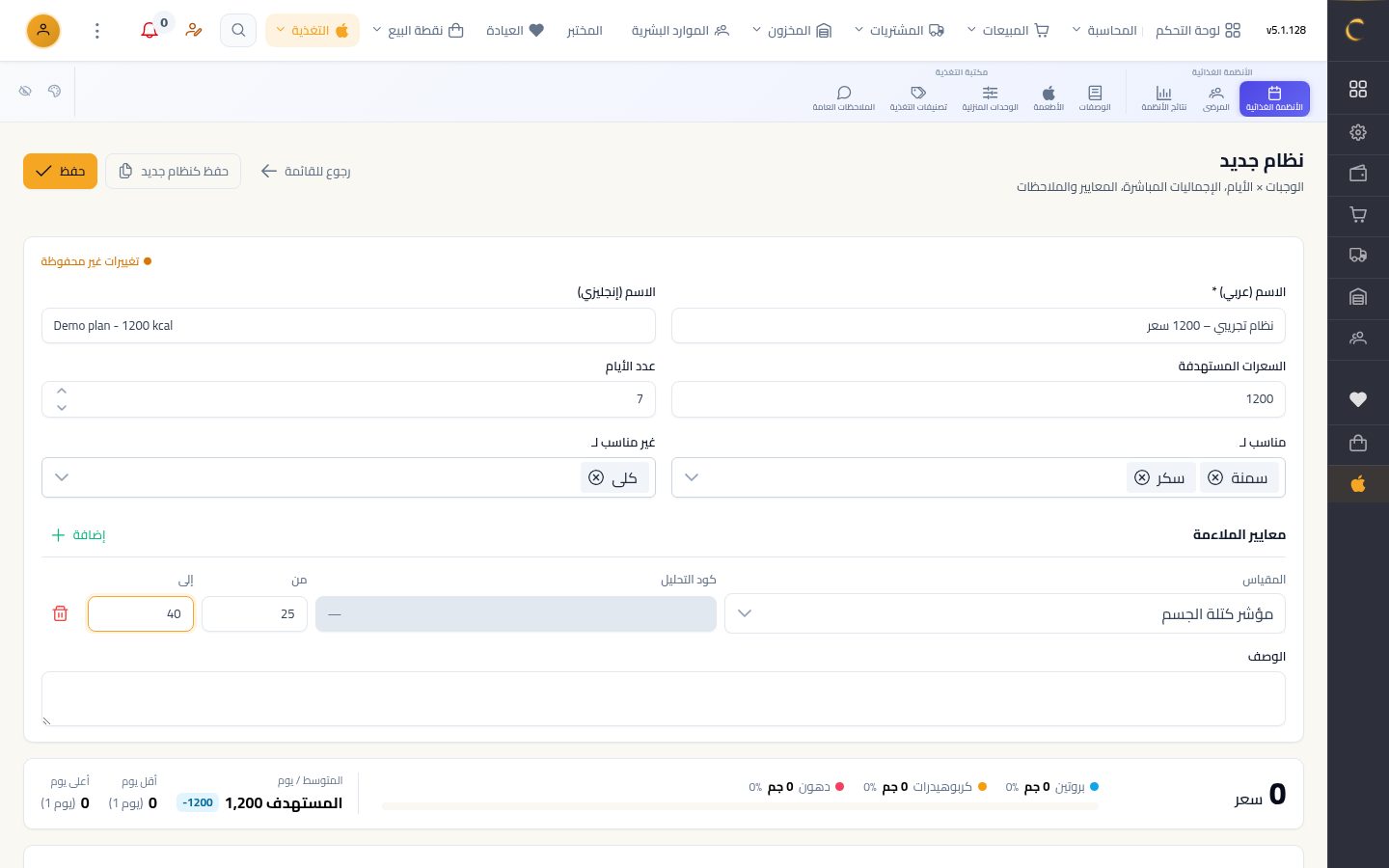
Task: Click the wallet icon in the sidebar
Action: [1358, 174]
